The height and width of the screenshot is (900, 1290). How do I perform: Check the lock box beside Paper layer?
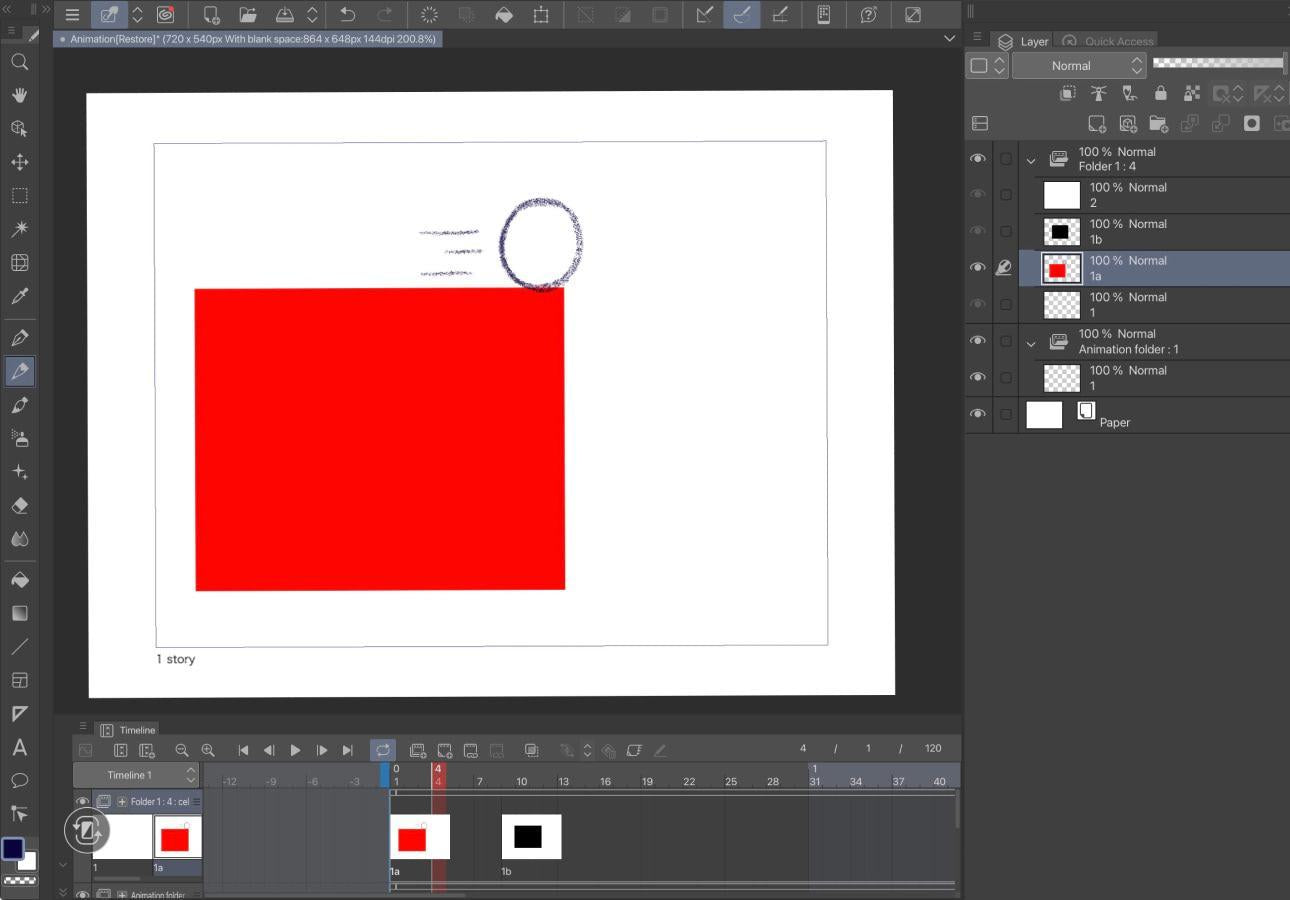tap(1006, 414)
